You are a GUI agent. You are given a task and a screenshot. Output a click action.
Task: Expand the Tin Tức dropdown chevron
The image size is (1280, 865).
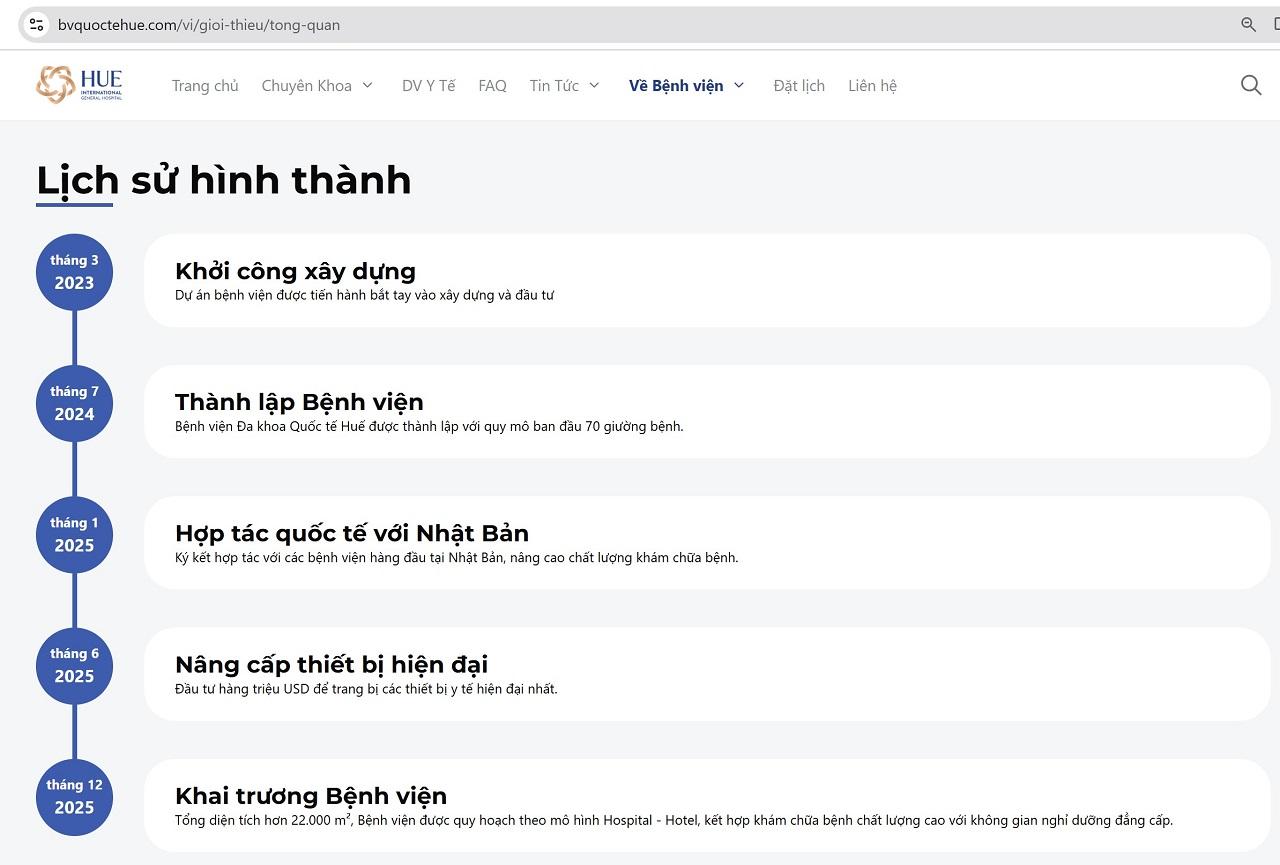click(594, 86)
